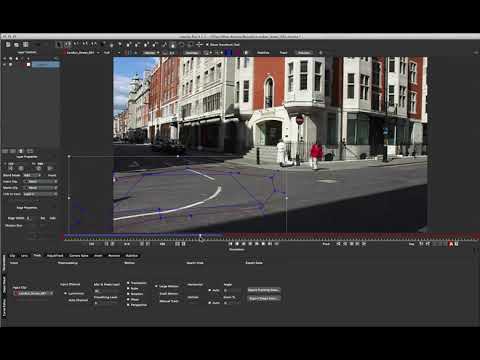Select the Small Motion option
The image size is (480, 360).
pos(169,294)
